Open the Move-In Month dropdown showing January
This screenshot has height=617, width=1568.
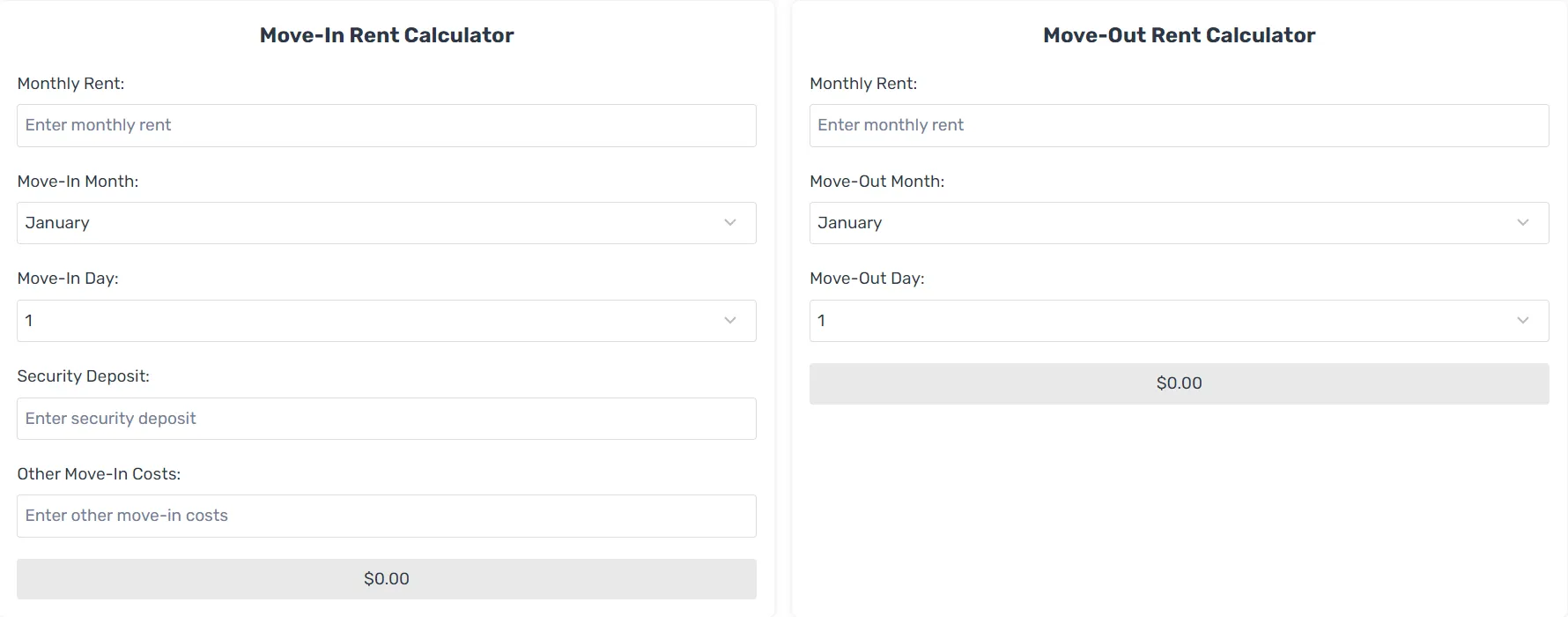tap(387, 223)
